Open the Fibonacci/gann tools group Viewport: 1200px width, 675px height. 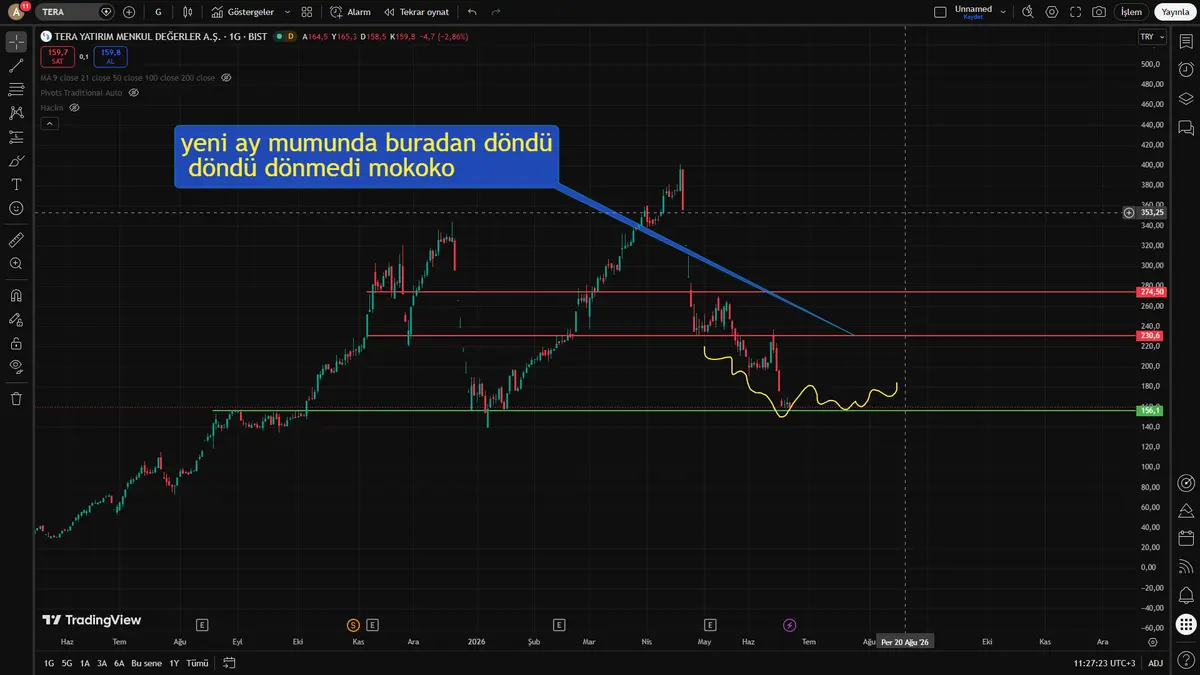click(16, 89)
